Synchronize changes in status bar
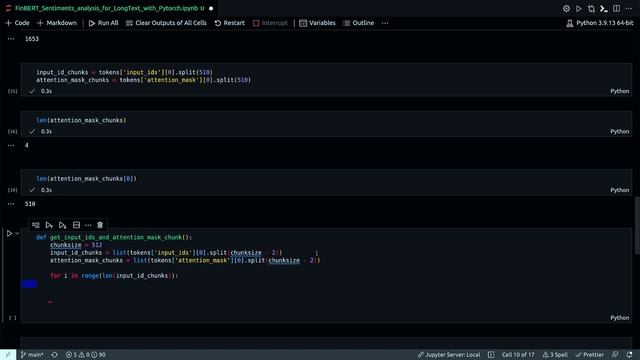The image size is (640, 360). pyautogui.click(x=54, y=355)
